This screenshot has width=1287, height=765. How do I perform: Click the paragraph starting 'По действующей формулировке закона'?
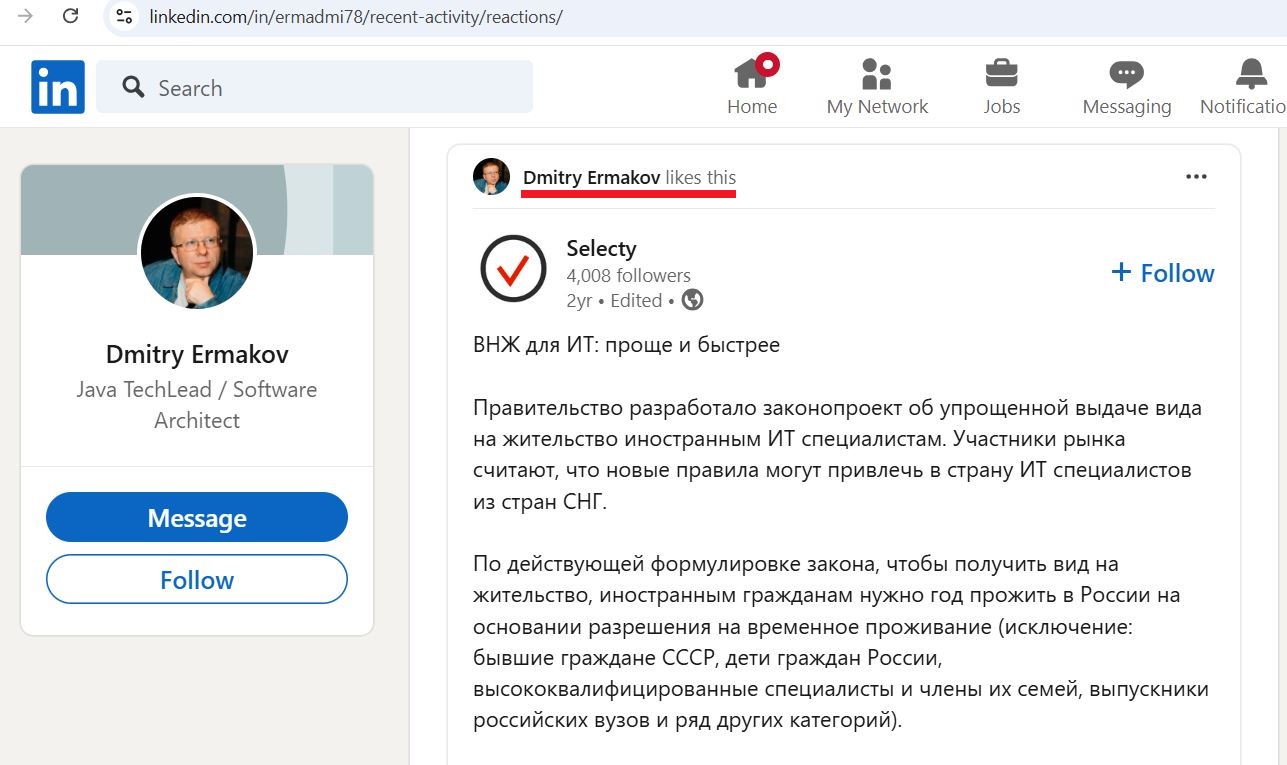click(841, 642)
